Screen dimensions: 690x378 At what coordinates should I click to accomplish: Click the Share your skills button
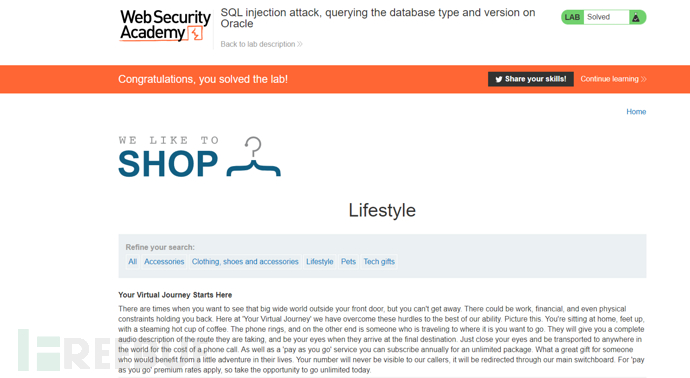[531, 79]
